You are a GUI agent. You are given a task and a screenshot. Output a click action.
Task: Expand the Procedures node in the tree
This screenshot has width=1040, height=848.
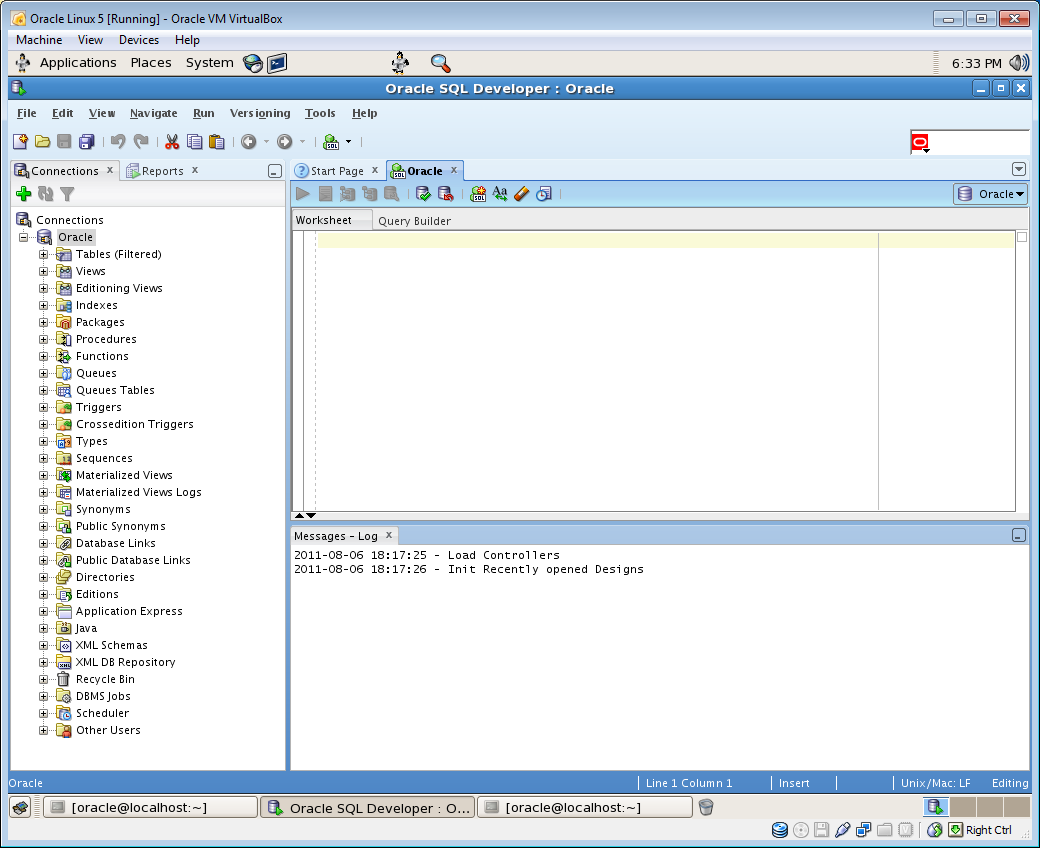(44, 339)
